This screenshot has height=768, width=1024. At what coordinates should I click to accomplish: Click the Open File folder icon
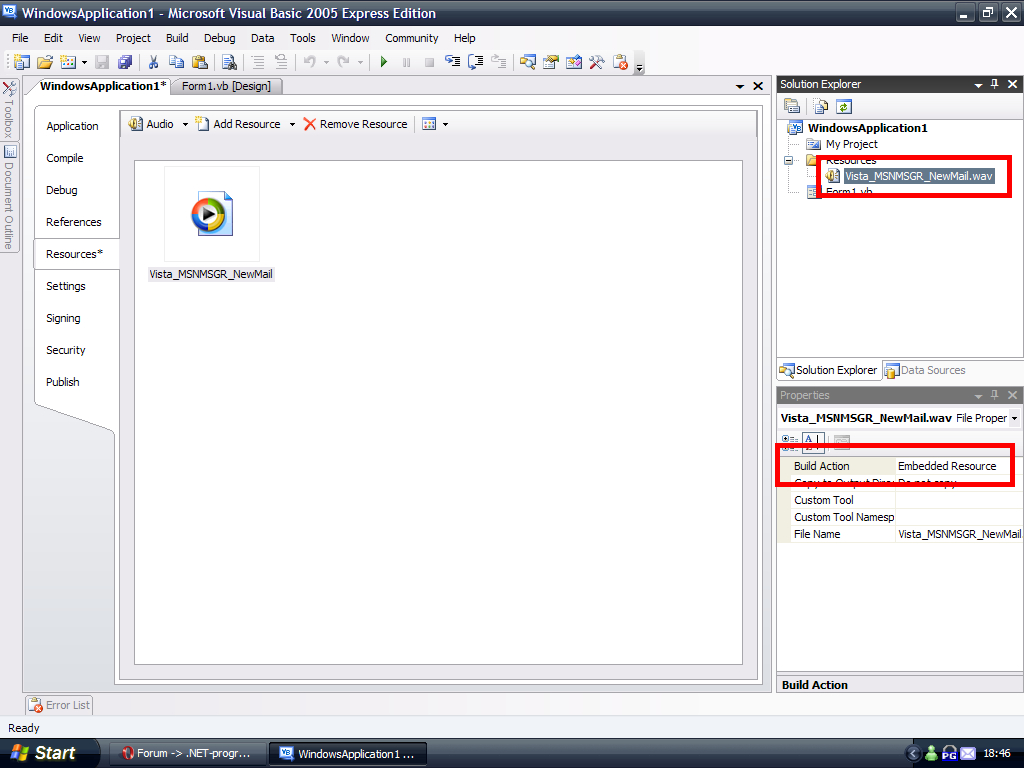[44, 62]
